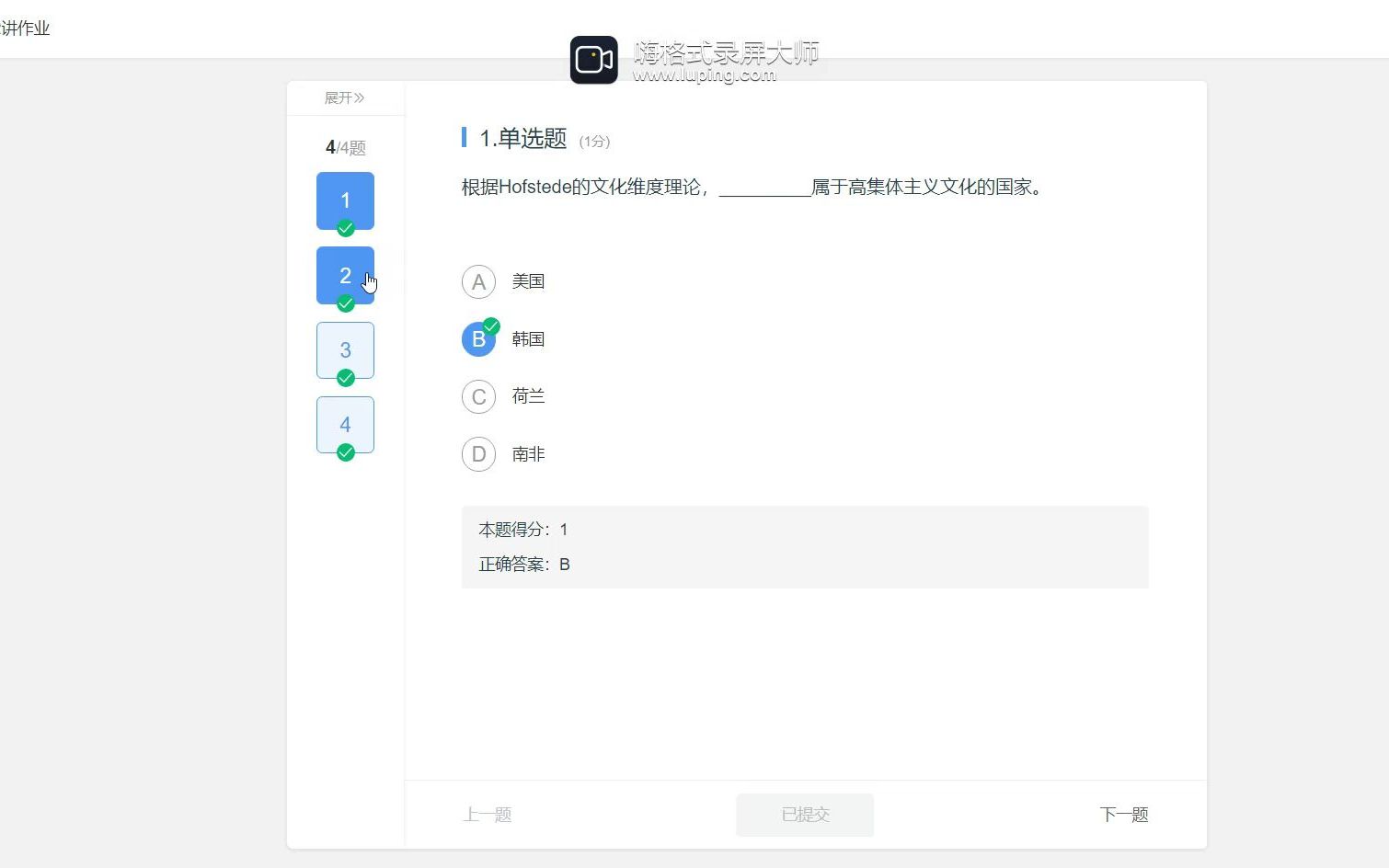
Task: Go to question 1 in sidebar
Action: click(x=345, y=200)
